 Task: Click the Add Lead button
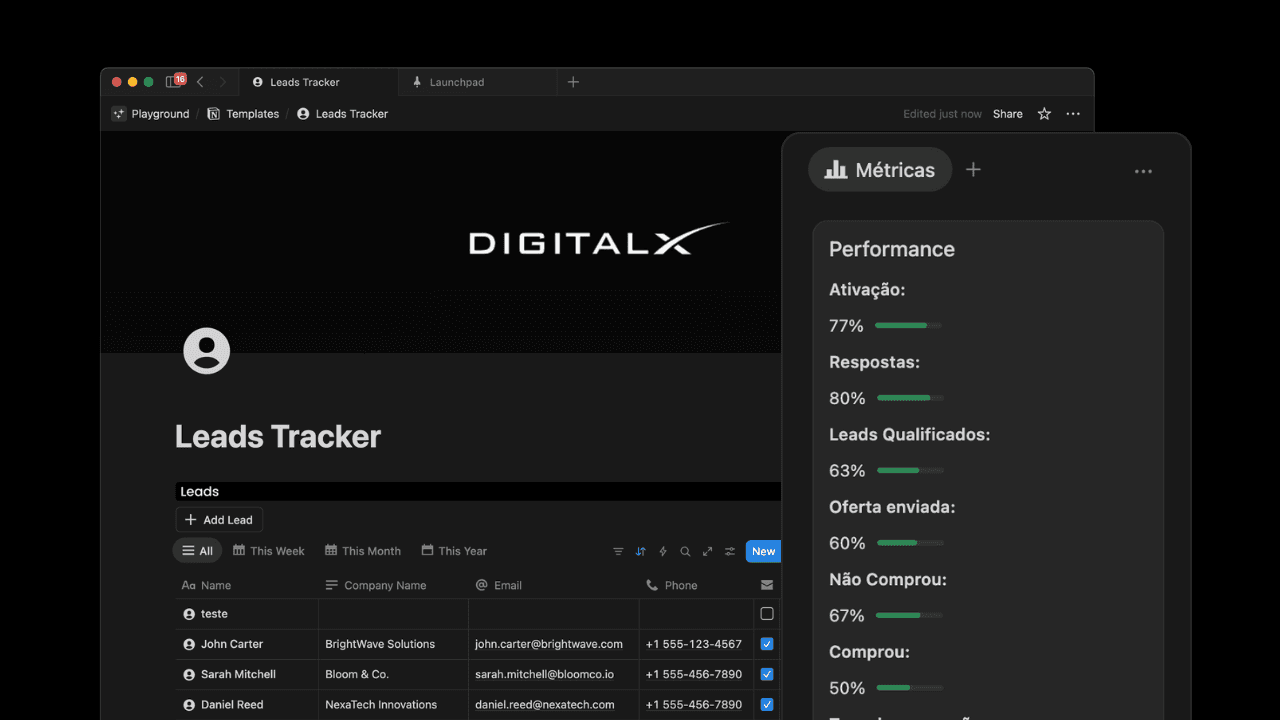pos(219,520)
